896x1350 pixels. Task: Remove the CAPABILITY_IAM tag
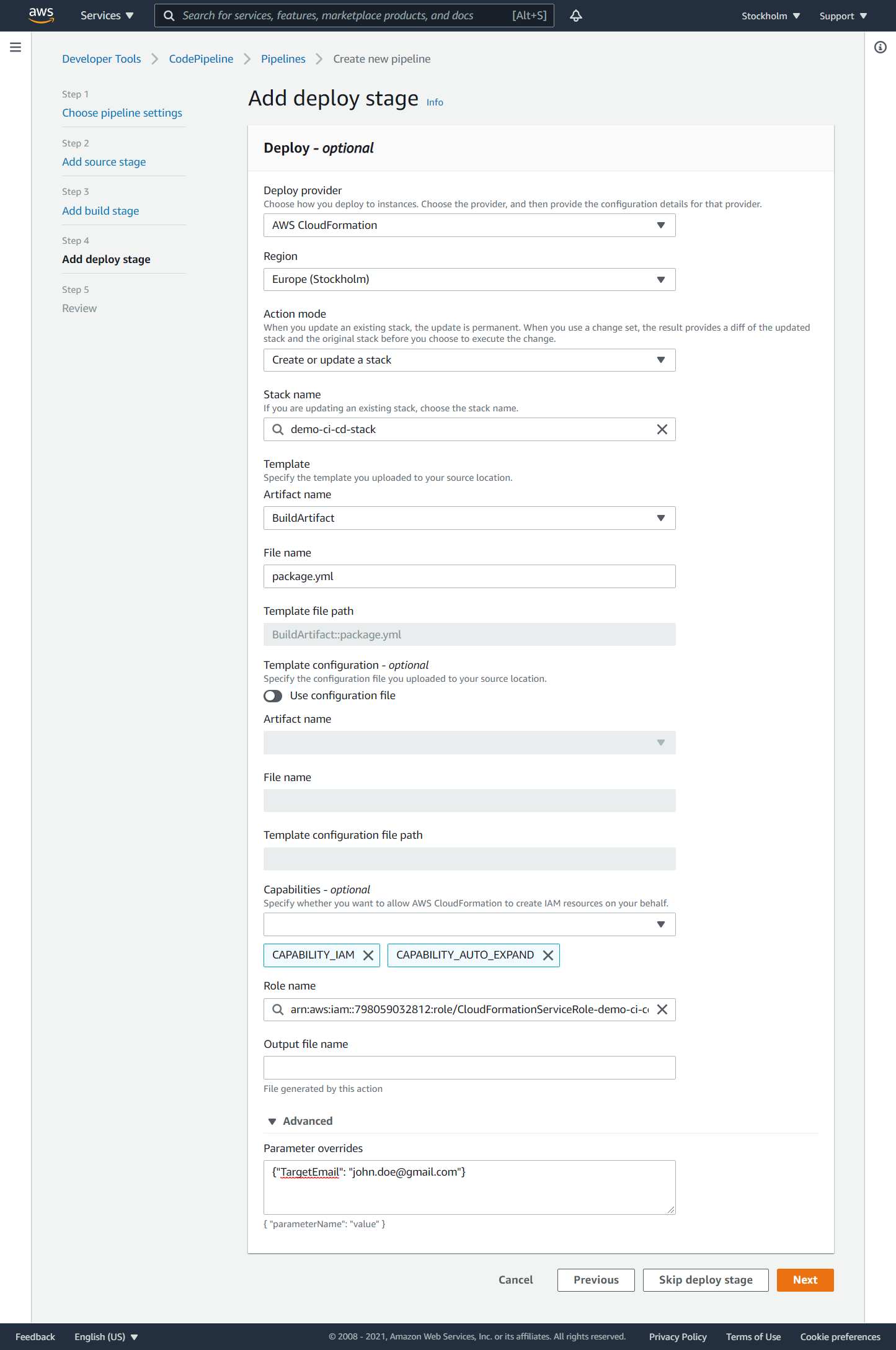pyautogui.click(x=368, y=955)
